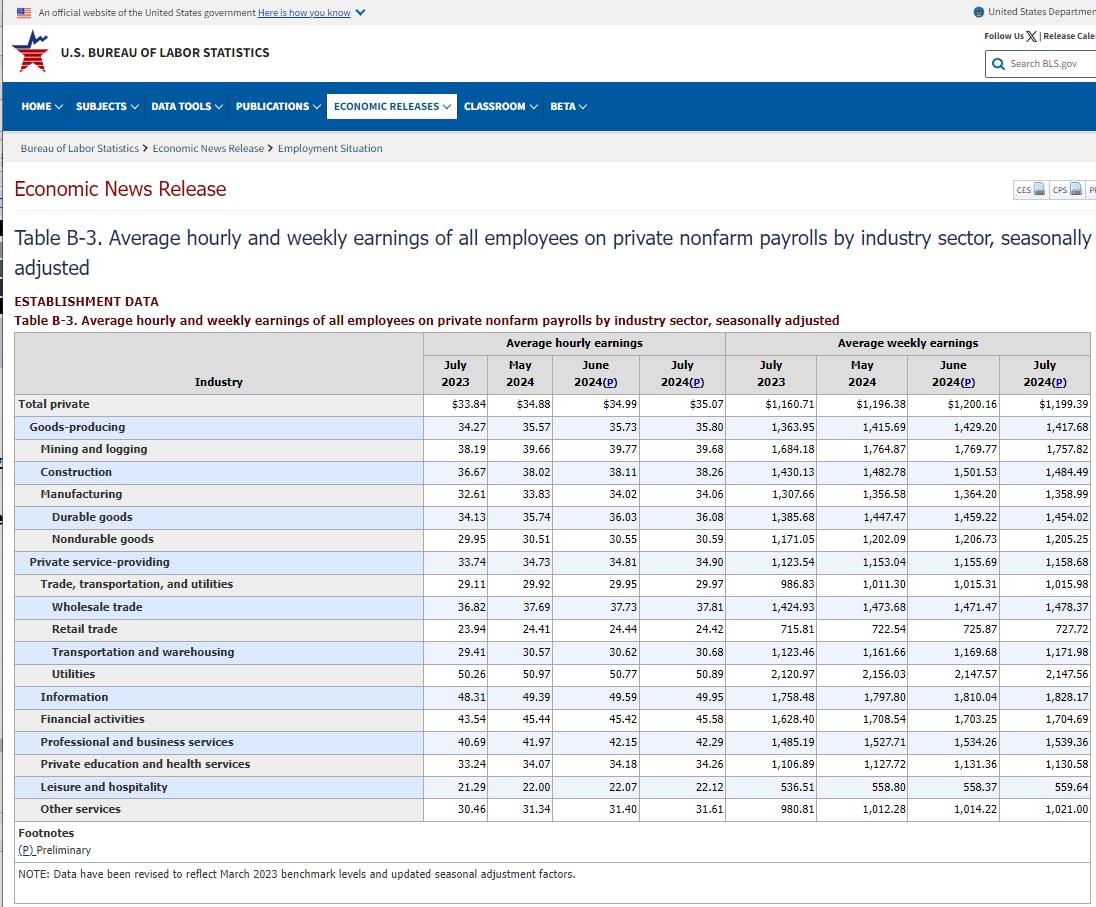Click the Economic News Release breadcrumb
The height and width of the screenshot is (907, 1096).
coord(208,148)
